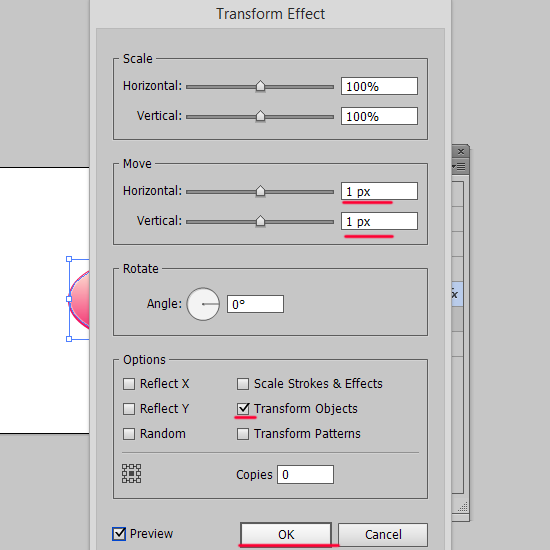
Task: Click Cancel to dismiss the dialog
Action: point(383,535)
